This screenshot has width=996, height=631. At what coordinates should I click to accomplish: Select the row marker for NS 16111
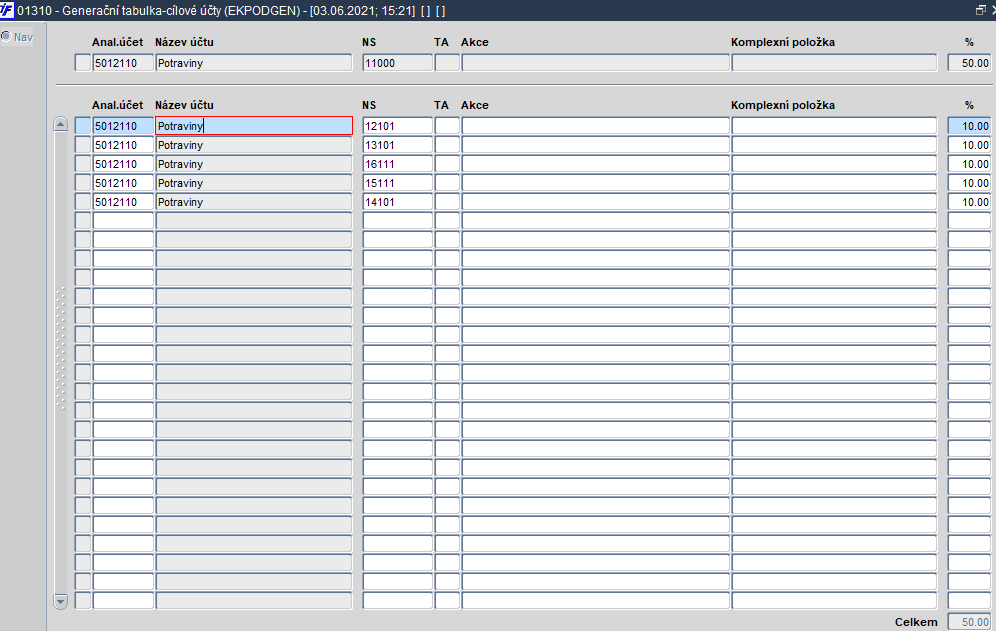pos(83,164)
